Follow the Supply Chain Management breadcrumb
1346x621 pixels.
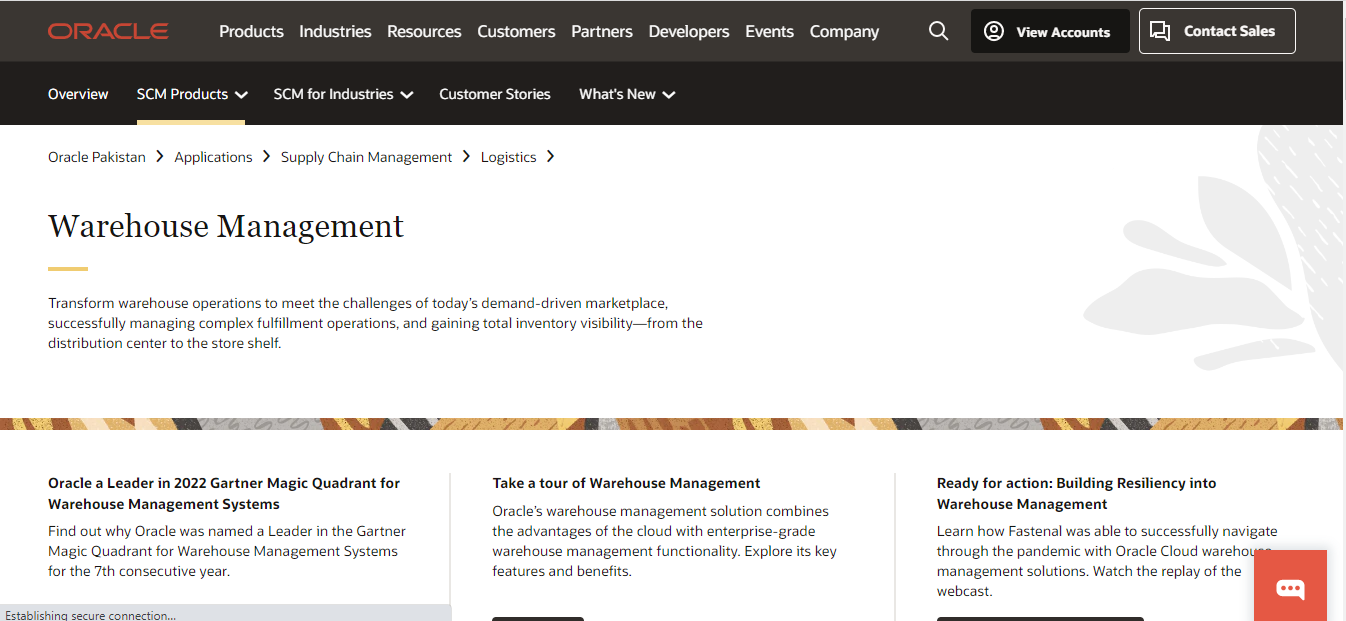point(366,157)
